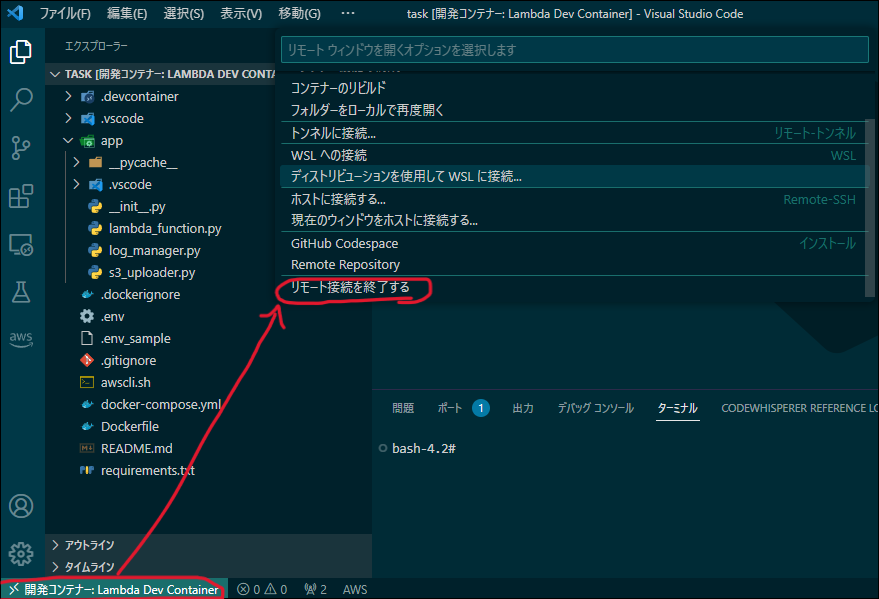Select ホストに接続する... option
Image resolution: width=879 pixels, height=599 pixels.
573,199
